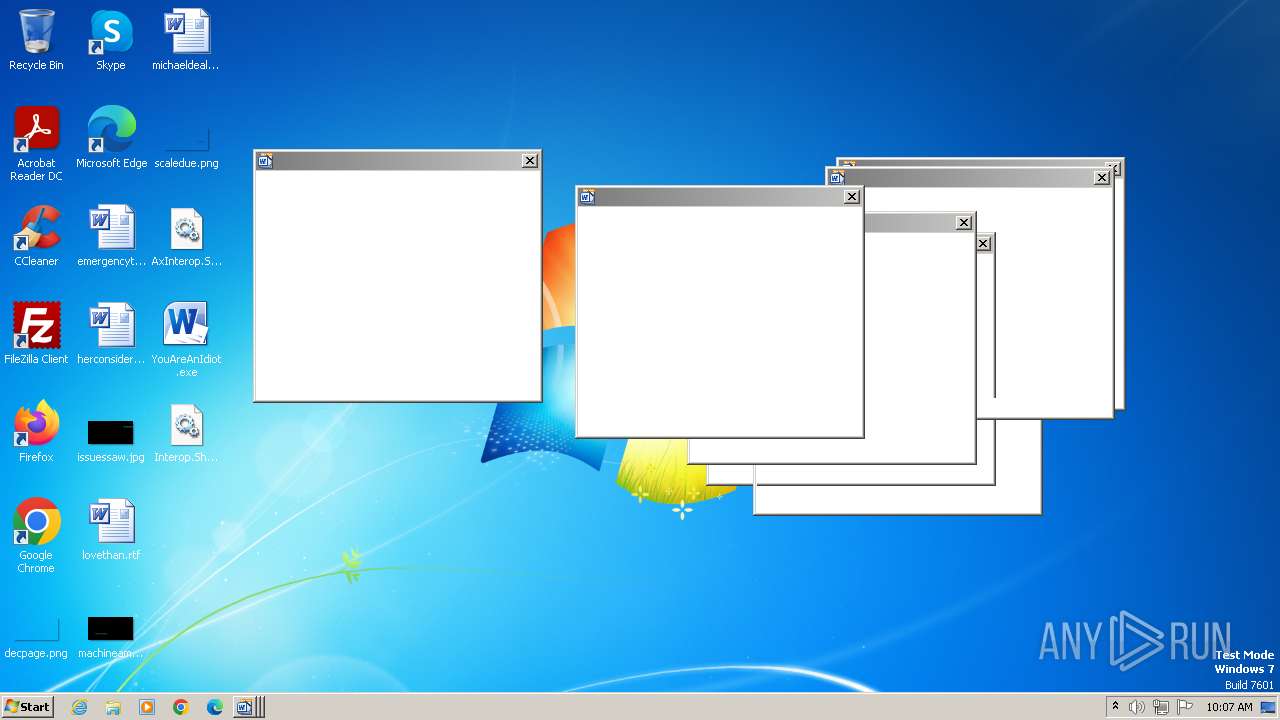The height and width of the screenshot is (720, 1280).
Task: Open the Recycle Bin desktop icon
Action: (36, 40)
